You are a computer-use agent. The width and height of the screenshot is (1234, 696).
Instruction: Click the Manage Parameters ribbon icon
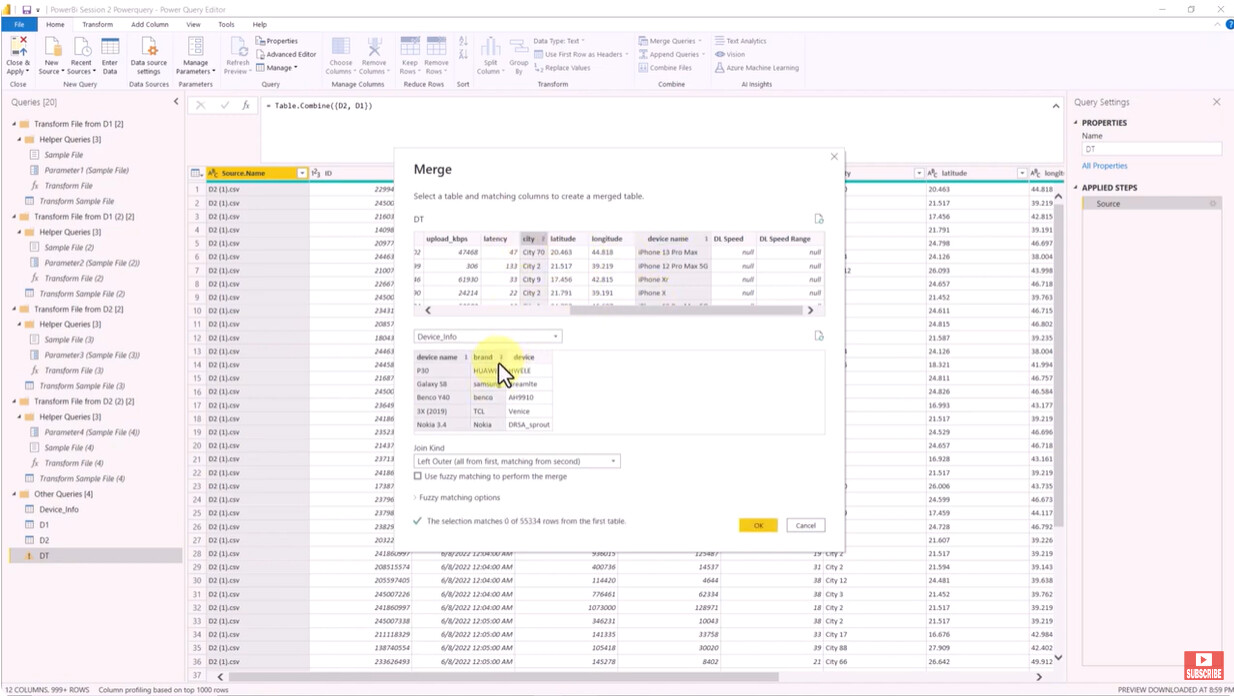click(196, 48)
